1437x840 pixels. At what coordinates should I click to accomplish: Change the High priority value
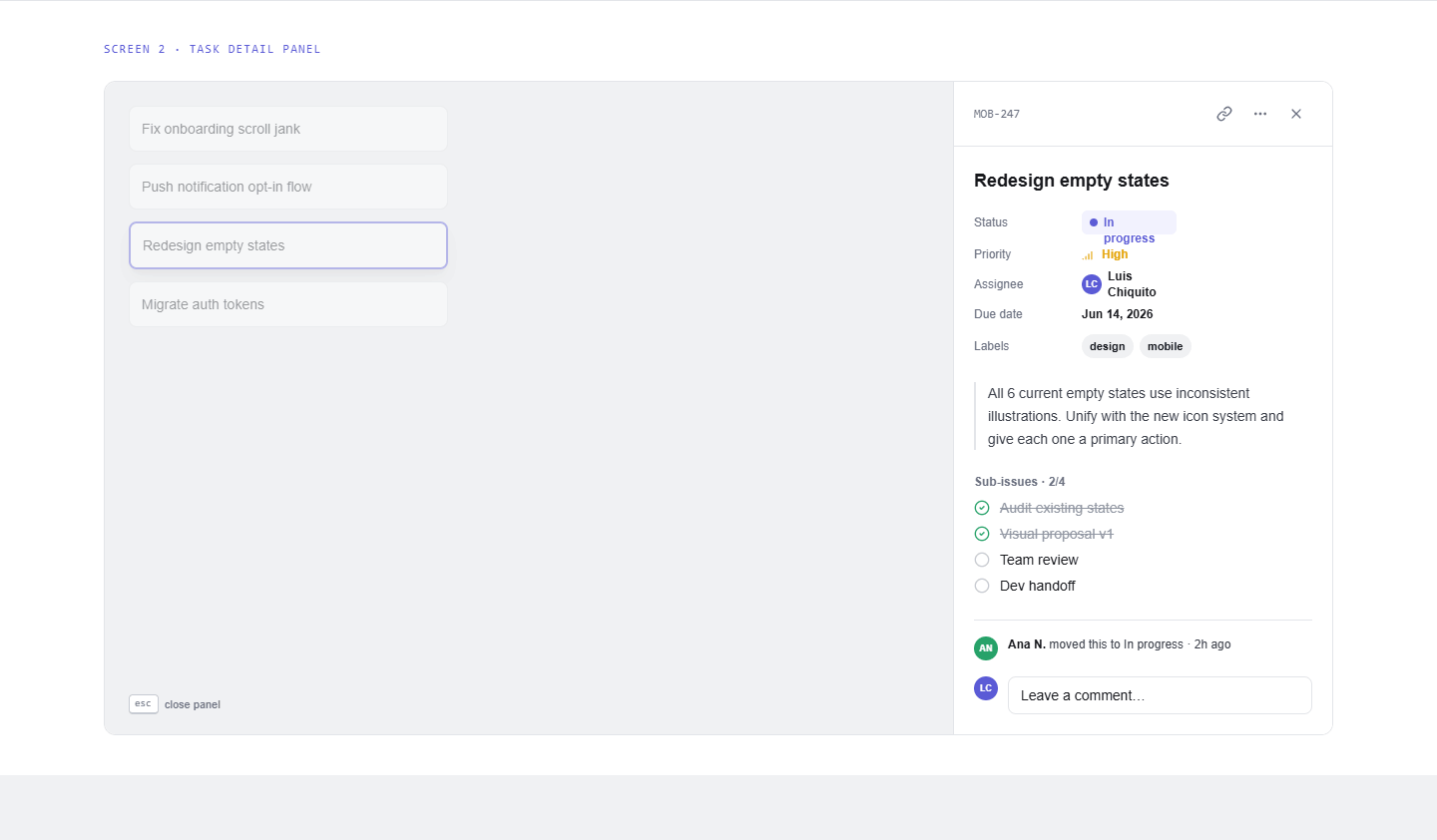[x=1115, y=254]
